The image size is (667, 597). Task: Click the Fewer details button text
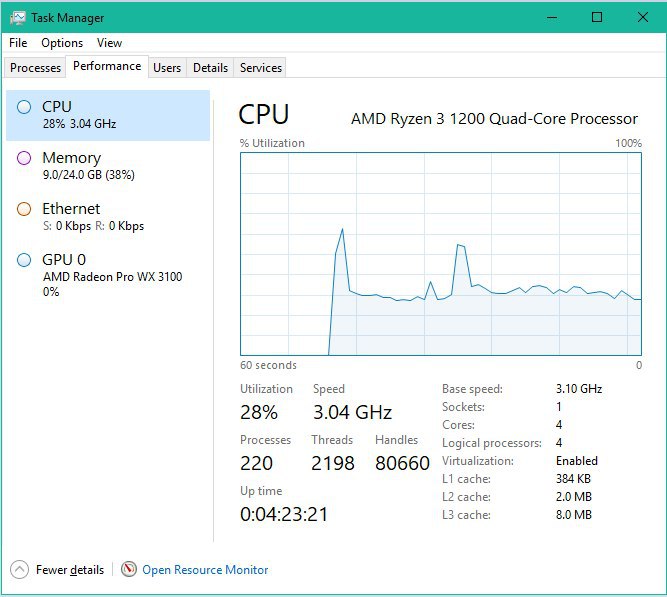pyautogui.click(x=70, y=570)
